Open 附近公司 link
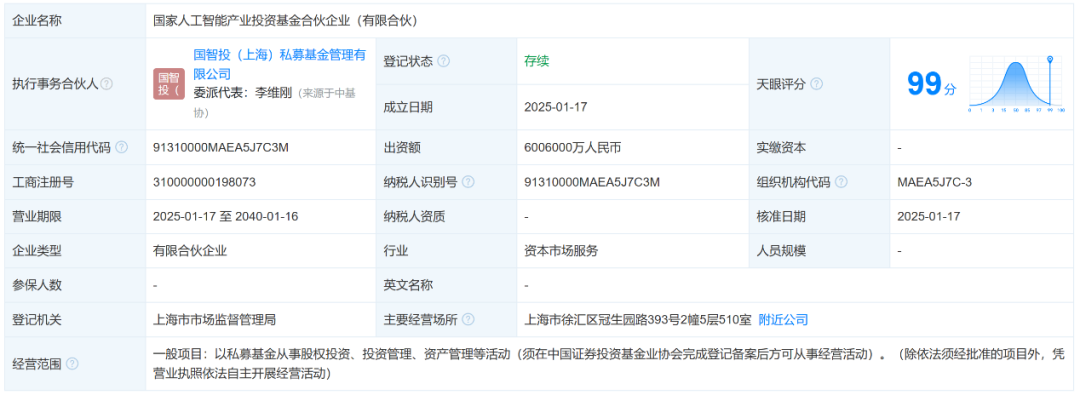 coord(783,320)
